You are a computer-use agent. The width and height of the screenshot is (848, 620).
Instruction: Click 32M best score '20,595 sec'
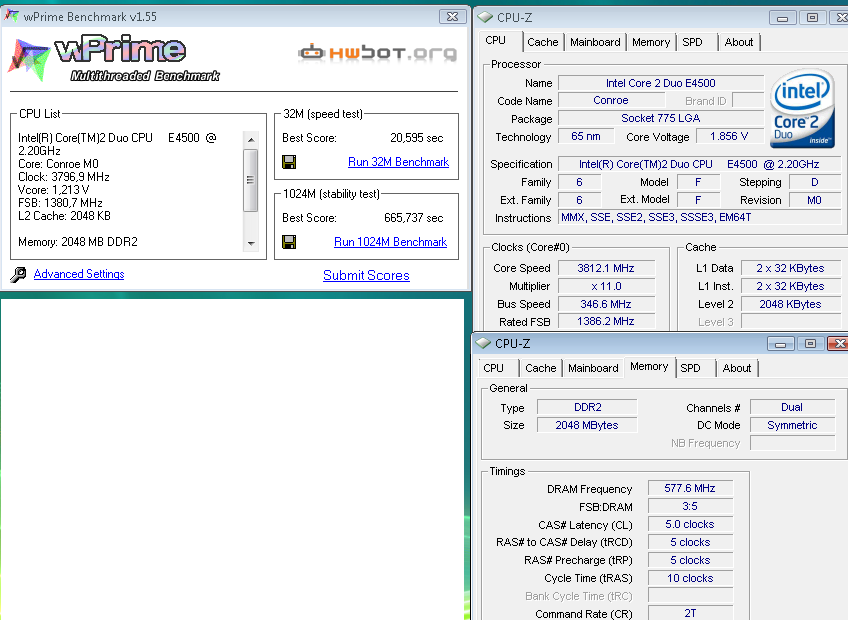(416, 138)
